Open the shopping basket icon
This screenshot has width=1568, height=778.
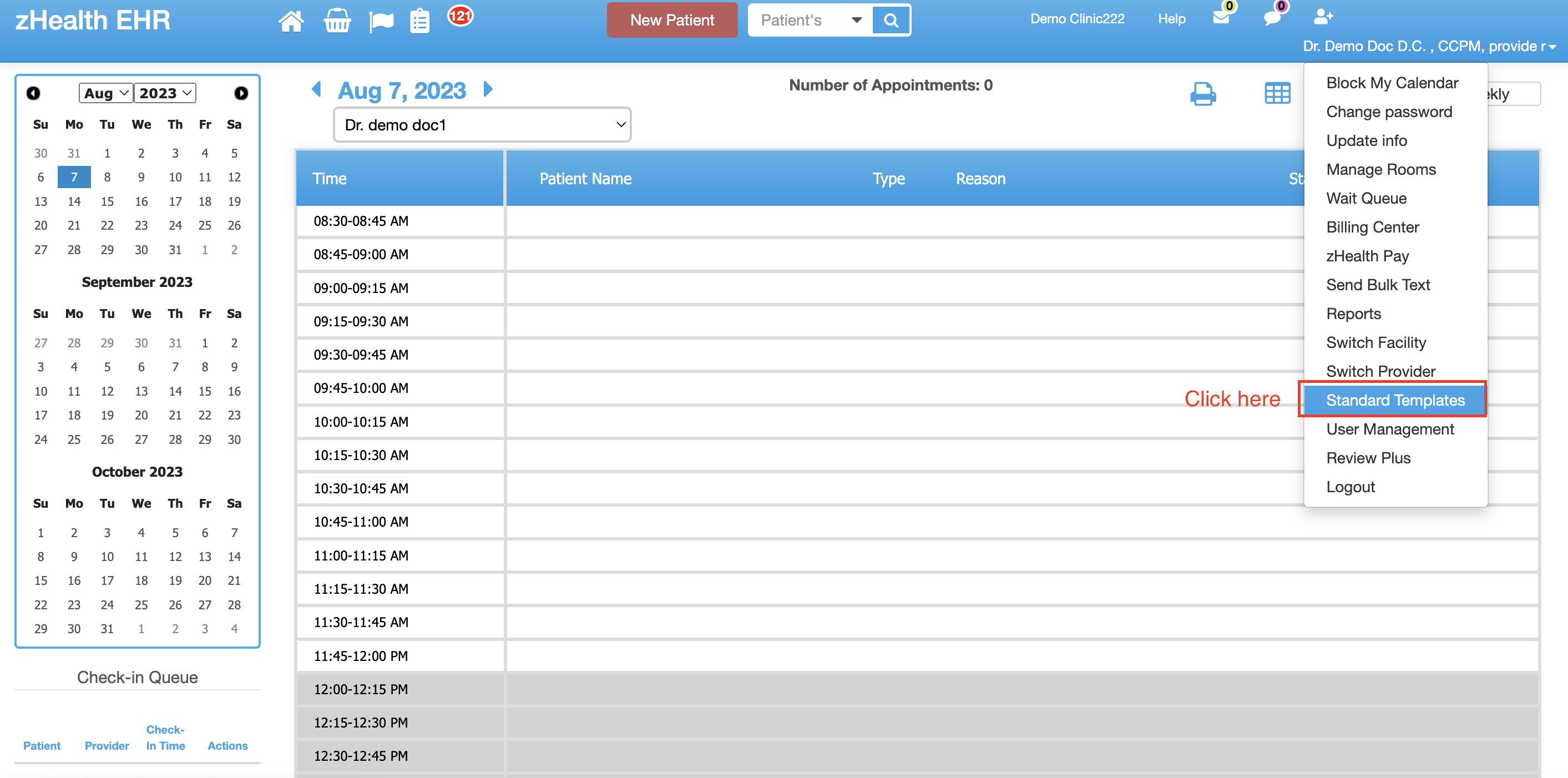pyautogui.click(x=337, y=21)
